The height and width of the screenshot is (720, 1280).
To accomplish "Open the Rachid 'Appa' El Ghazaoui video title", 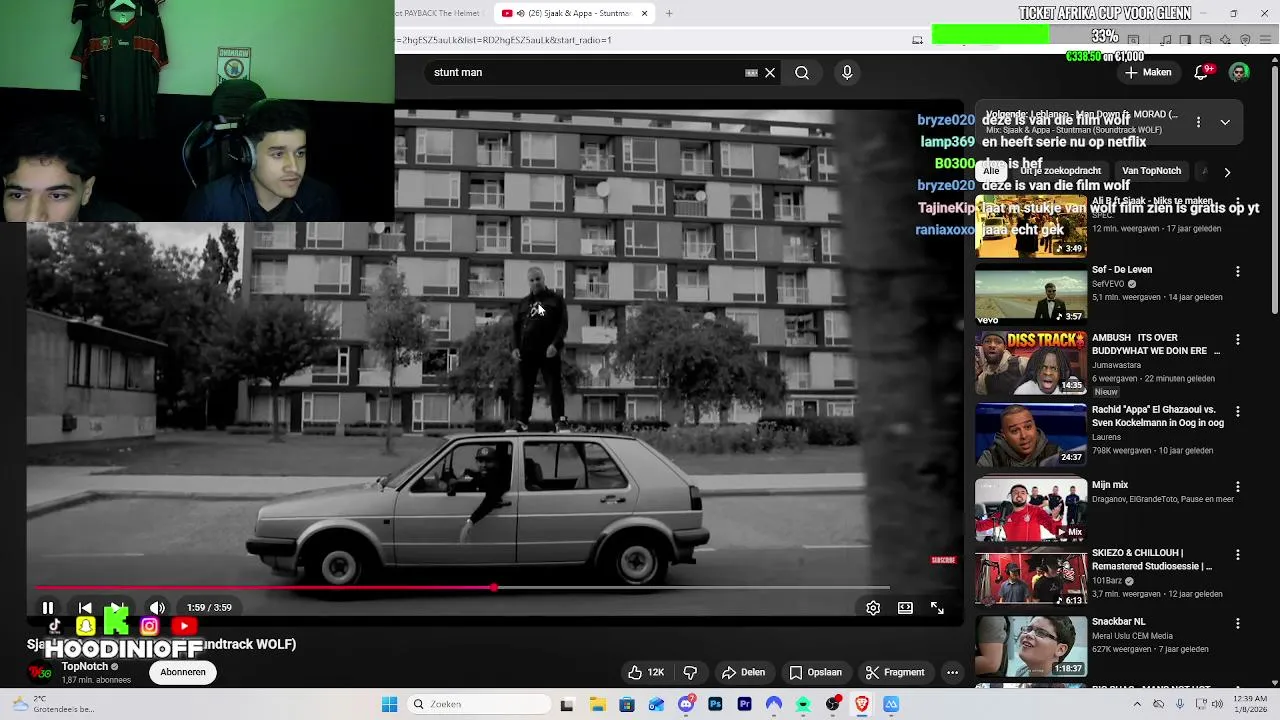I will [1158, 416].
